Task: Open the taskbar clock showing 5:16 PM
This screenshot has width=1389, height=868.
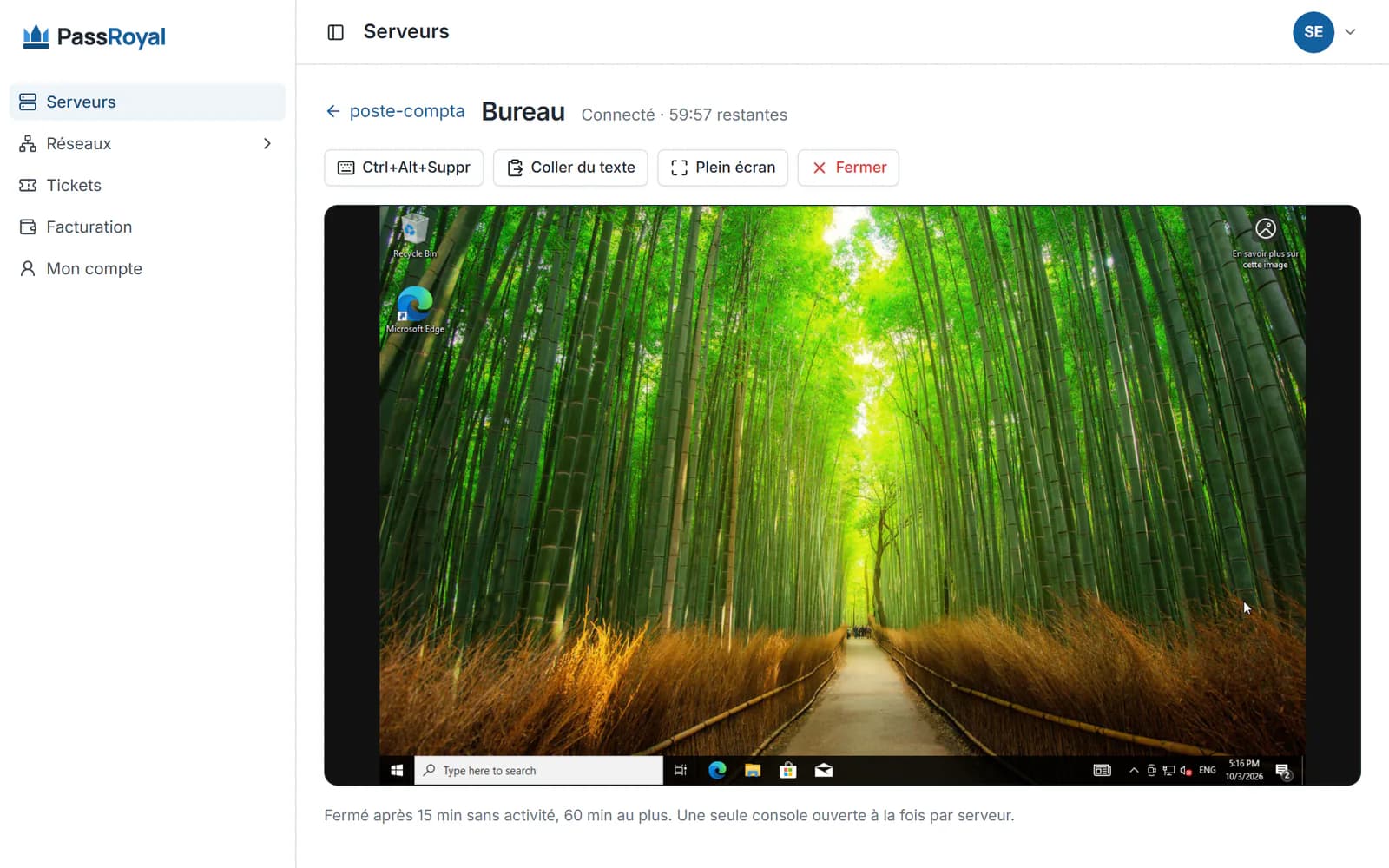Action: [x=1244, y=770]
